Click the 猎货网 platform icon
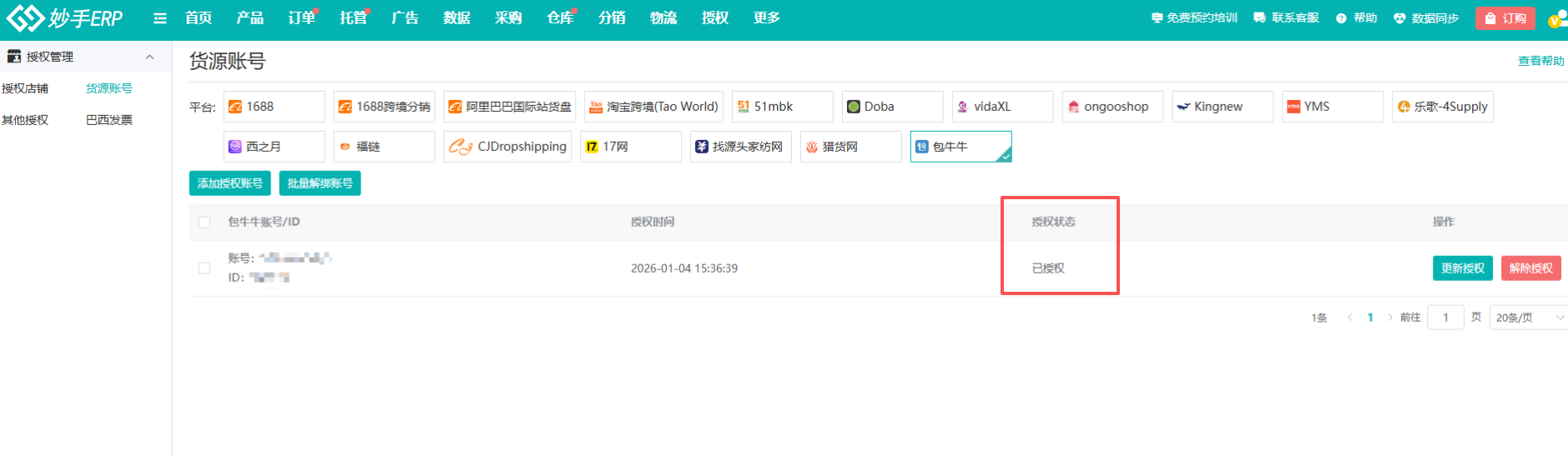 tap(811, 147)
